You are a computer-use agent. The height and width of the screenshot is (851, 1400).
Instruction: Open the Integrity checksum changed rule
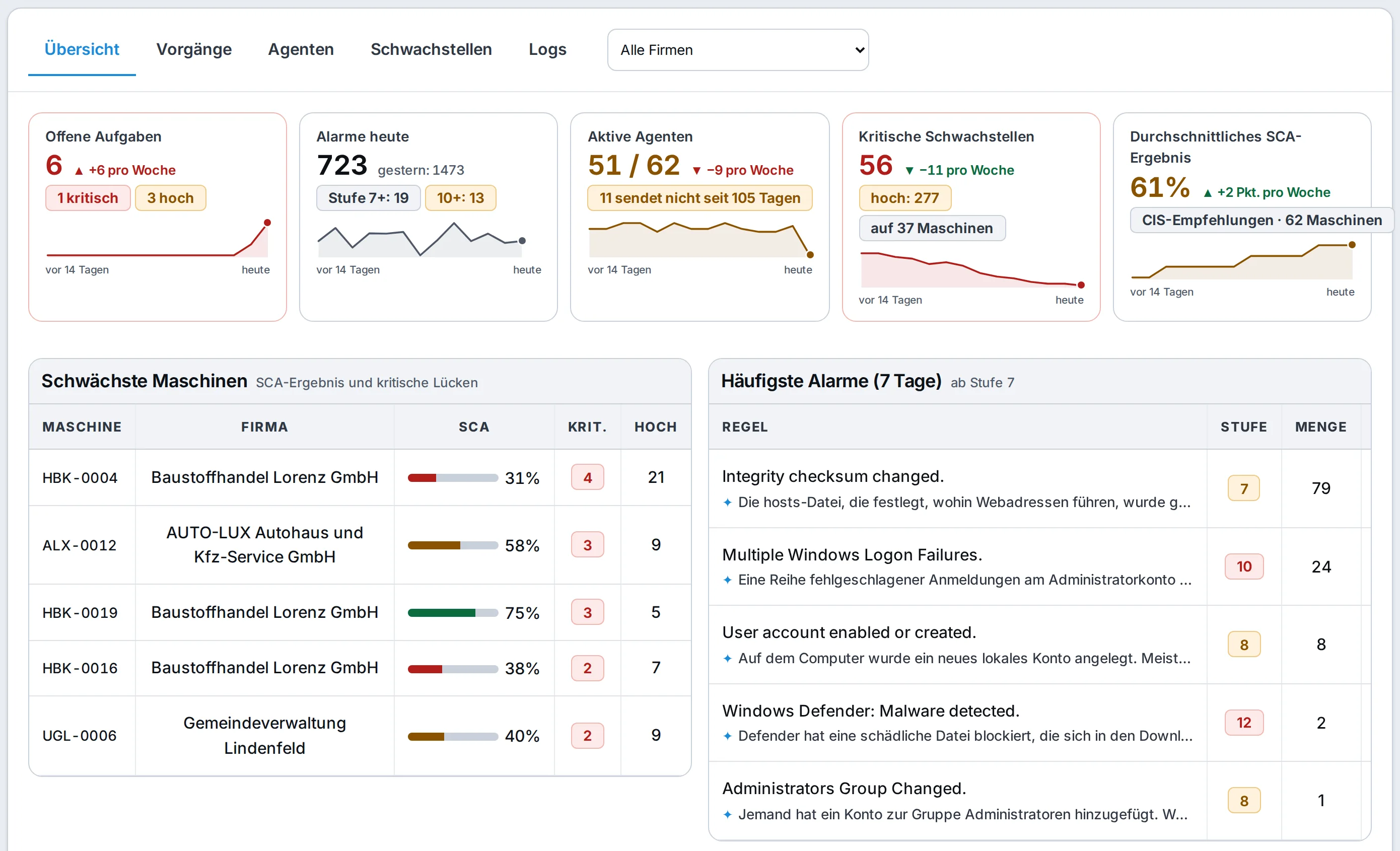[x=833, y=477]
